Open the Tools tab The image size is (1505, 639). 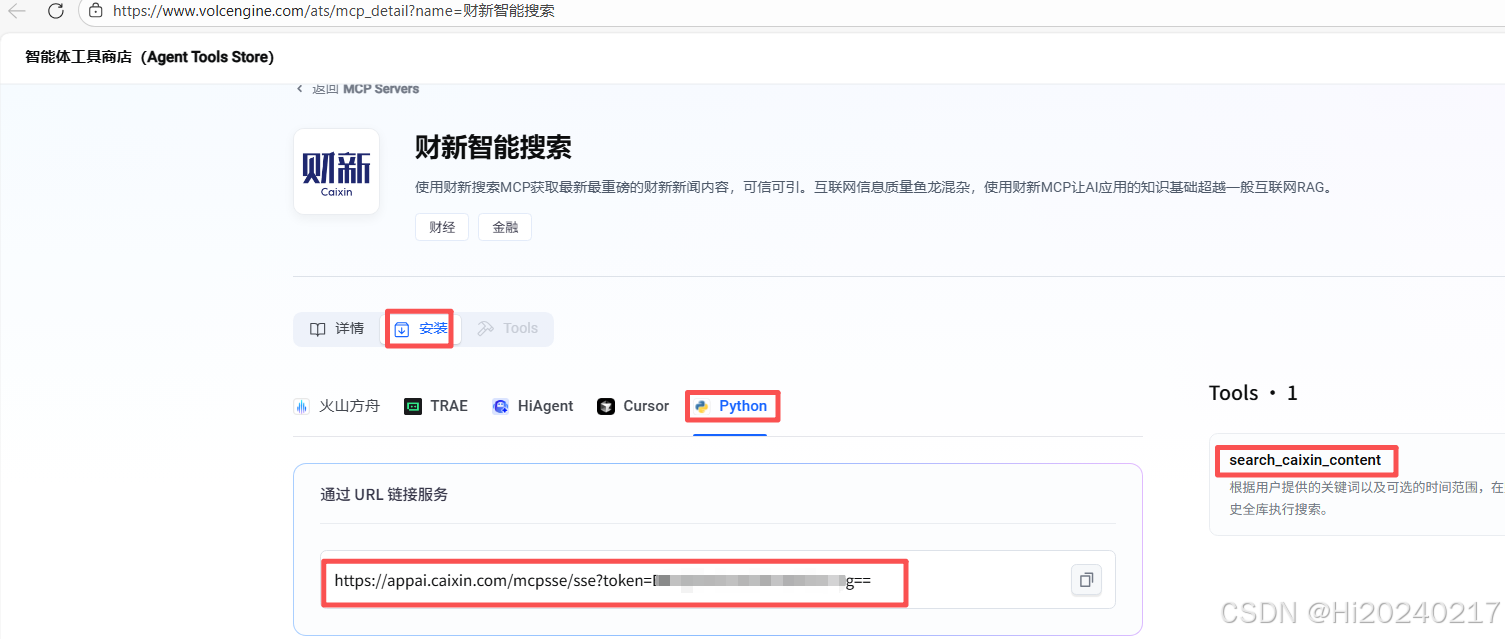pyautogui.click(x=507, y=328)
